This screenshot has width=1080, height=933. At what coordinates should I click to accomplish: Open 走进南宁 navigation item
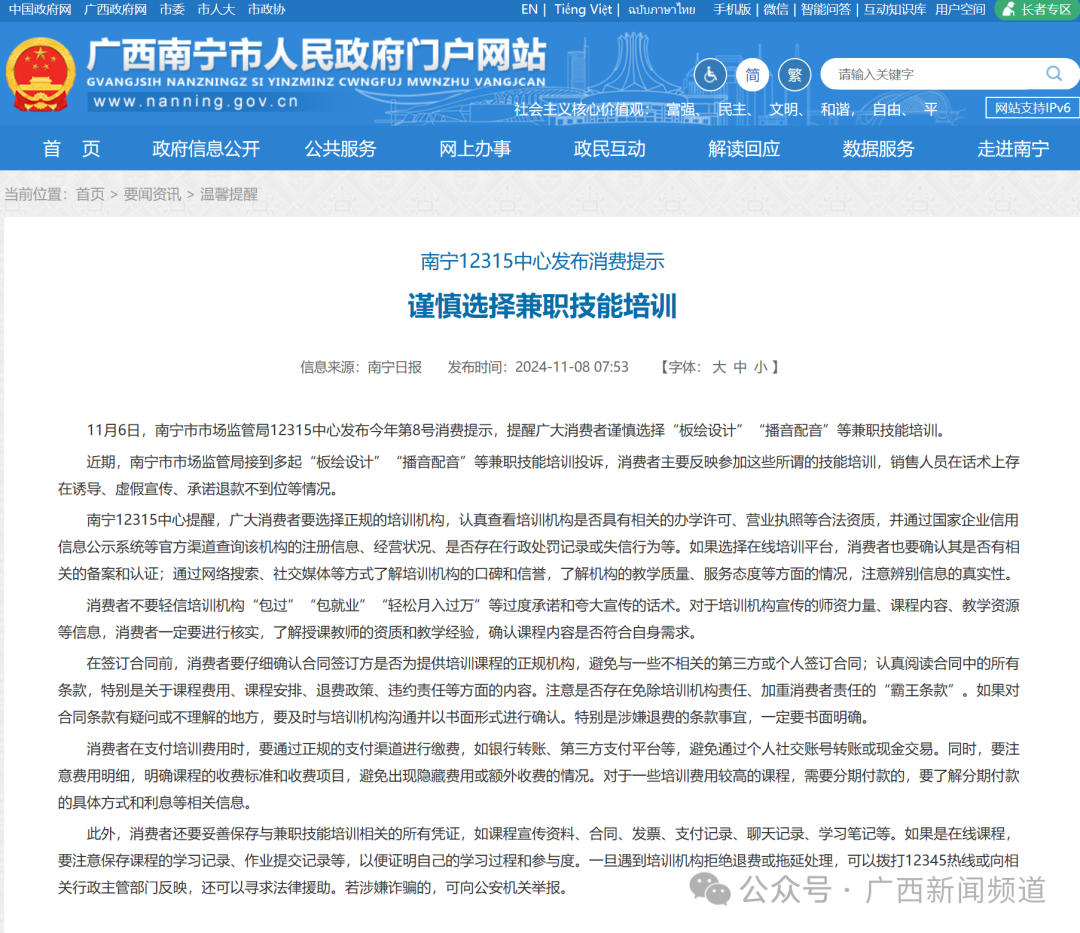click(x=1013, y=149)
